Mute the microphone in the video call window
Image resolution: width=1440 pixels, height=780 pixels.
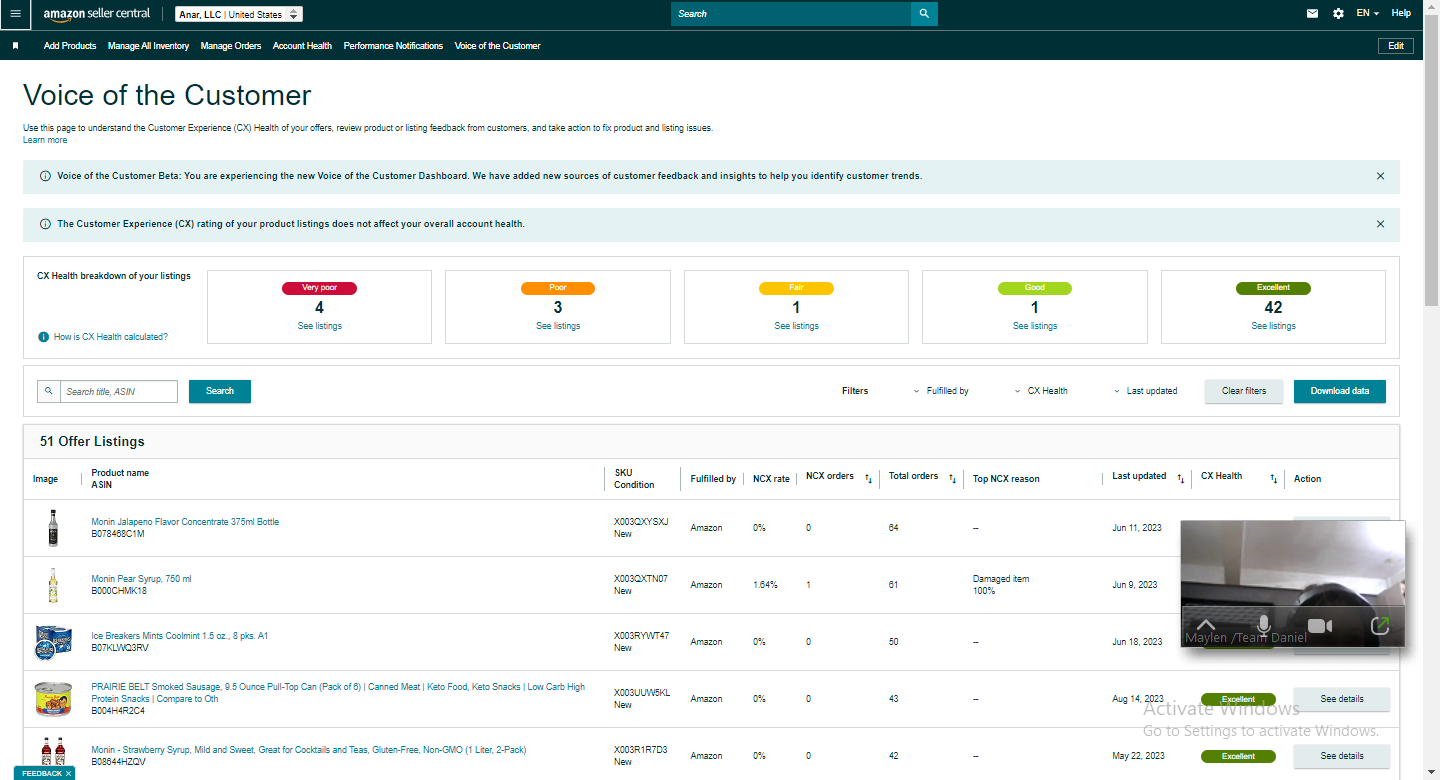[x=1263, y=626]
